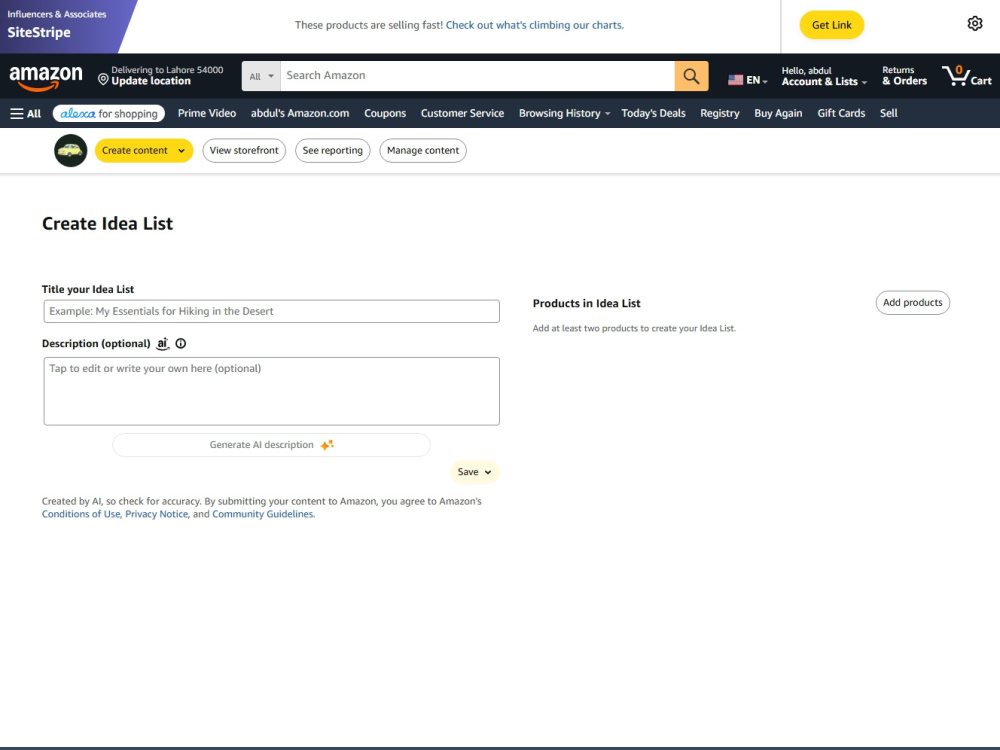Open the All search category dropdown
The image size is (1000, 750).
261,76
